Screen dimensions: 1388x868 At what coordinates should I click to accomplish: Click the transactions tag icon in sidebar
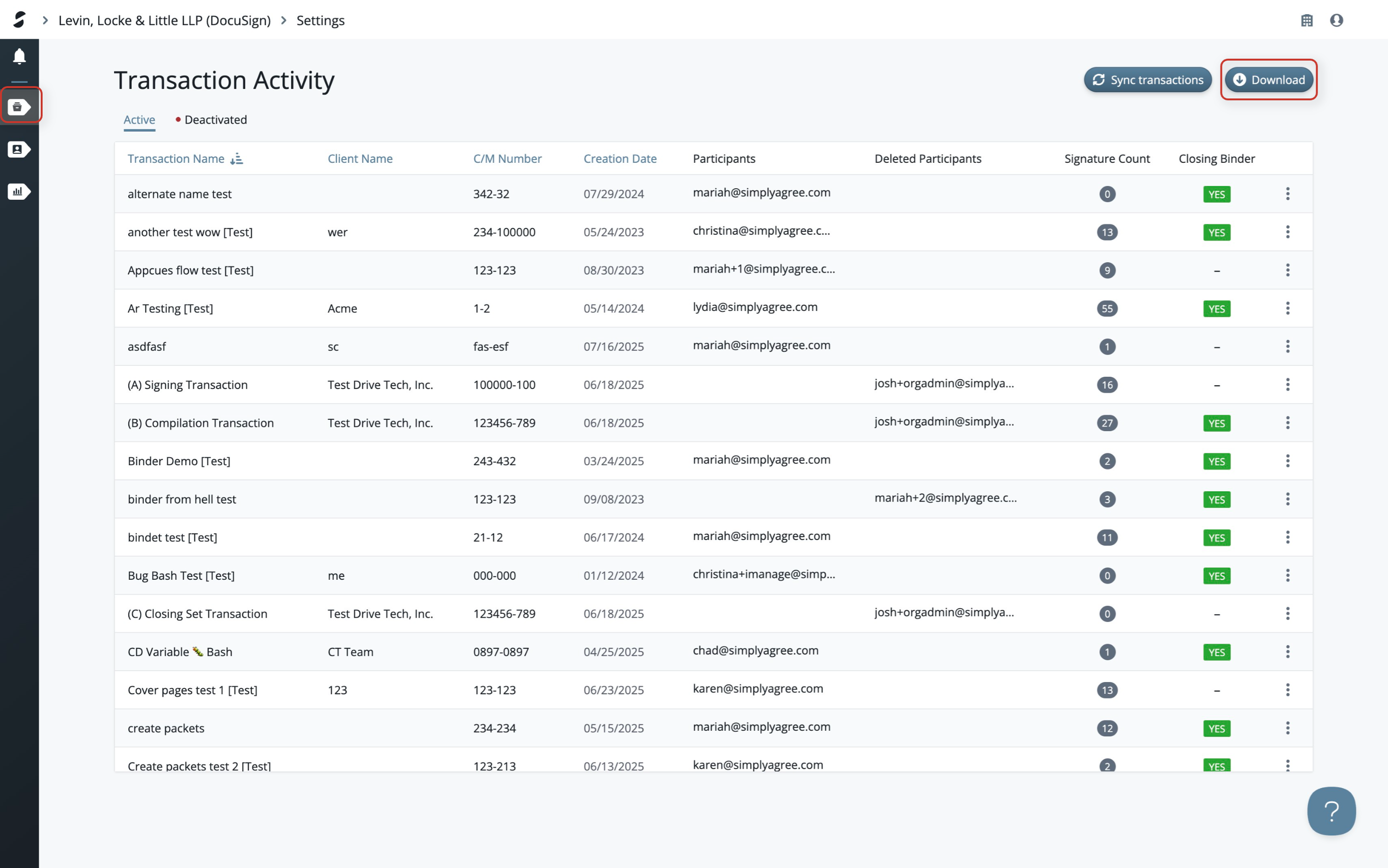[19, 107]
